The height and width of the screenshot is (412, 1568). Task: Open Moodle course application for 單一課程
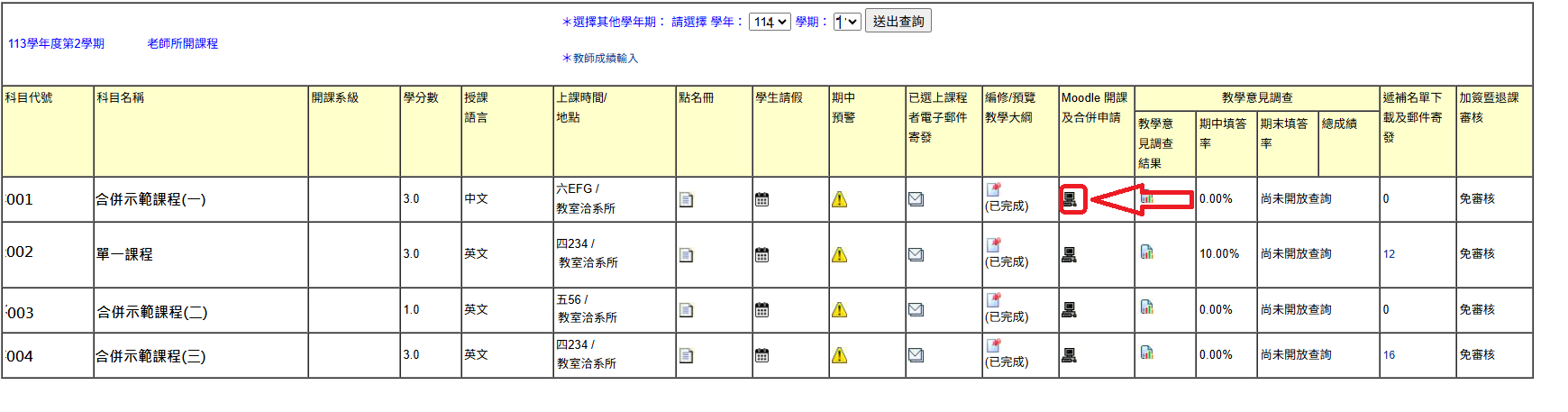pyautogui.click(x=1070, y=255)
